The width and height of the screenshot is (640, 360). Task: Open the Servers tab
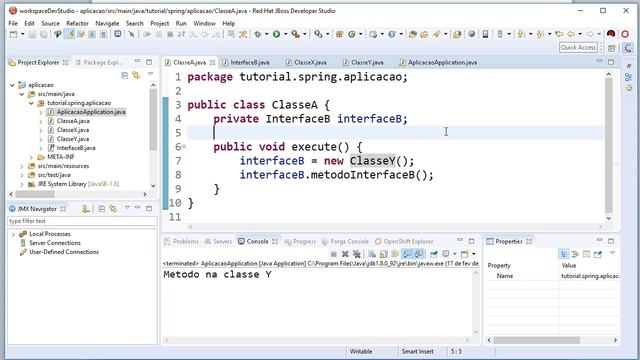218,242
